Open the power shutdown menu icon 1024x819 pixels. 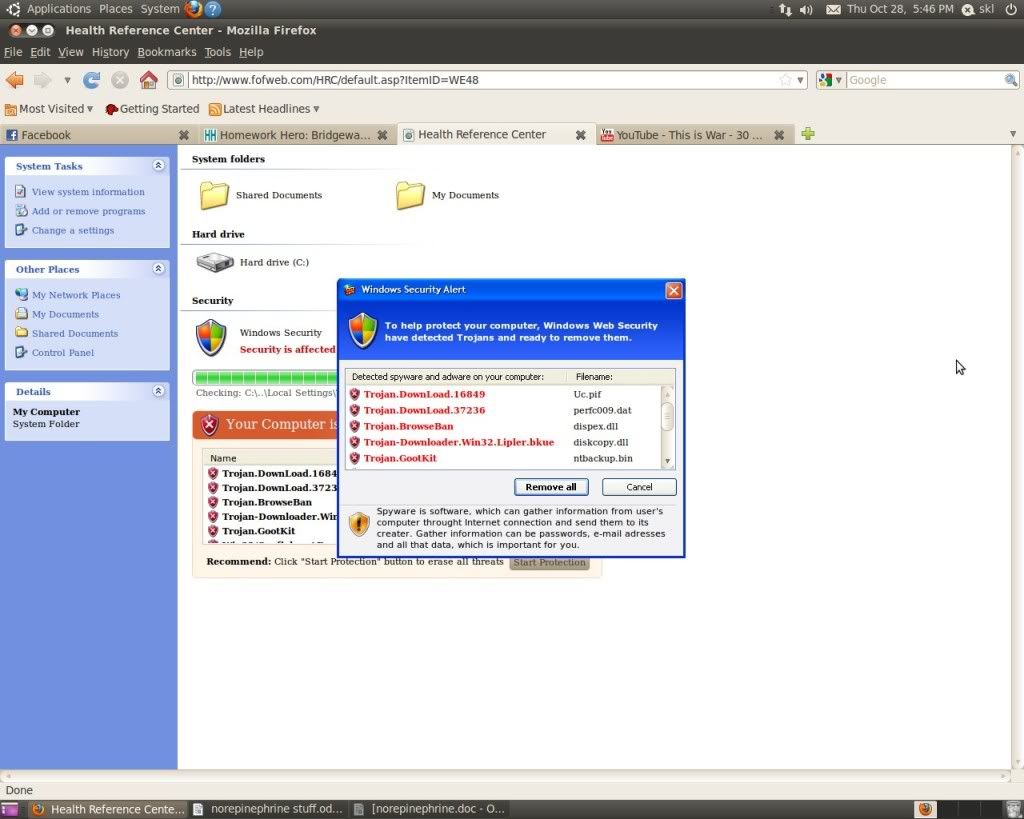(x=1010, y=9)
